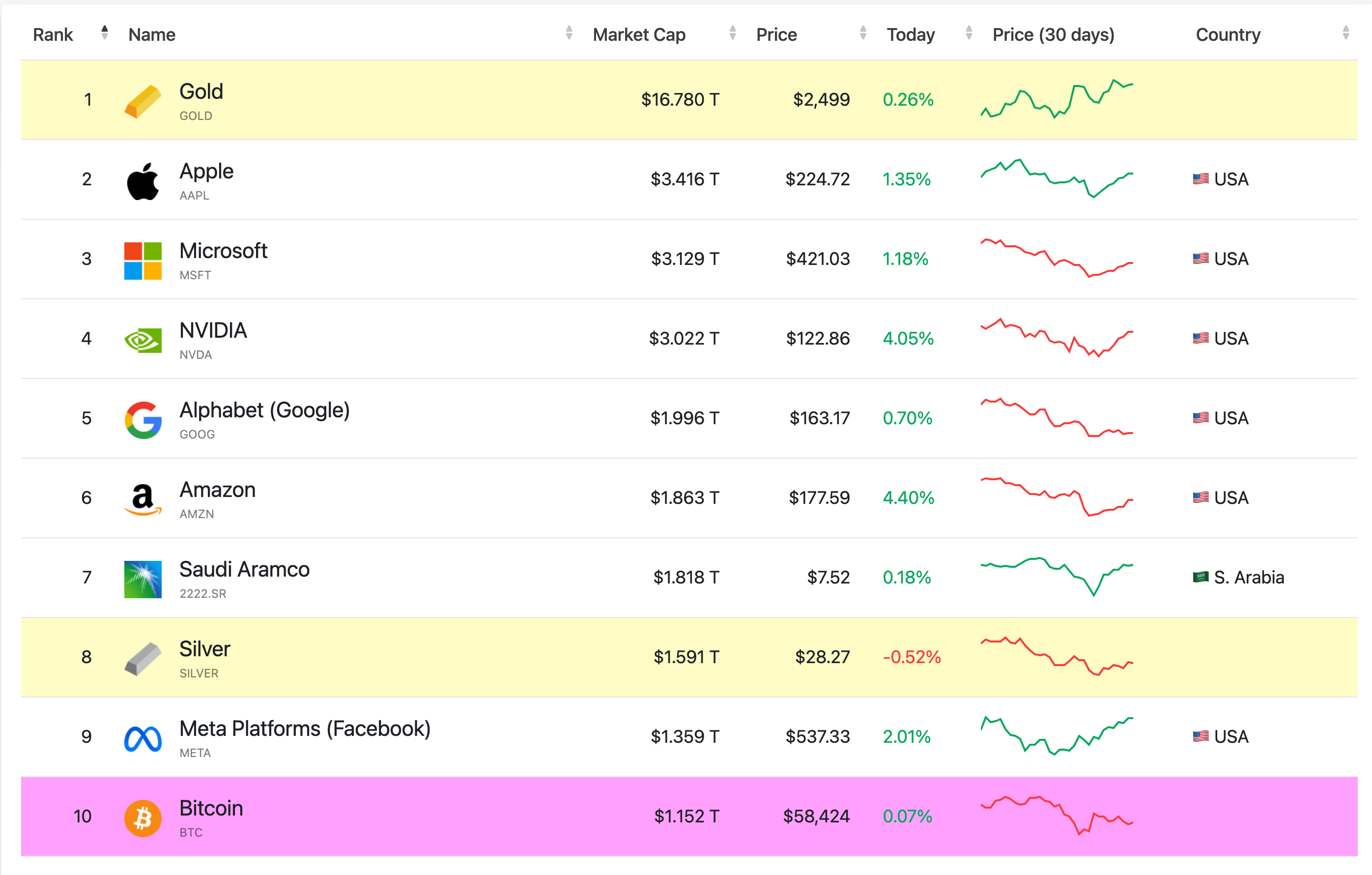Sort by Country column arrows

tap(1345, 32)
